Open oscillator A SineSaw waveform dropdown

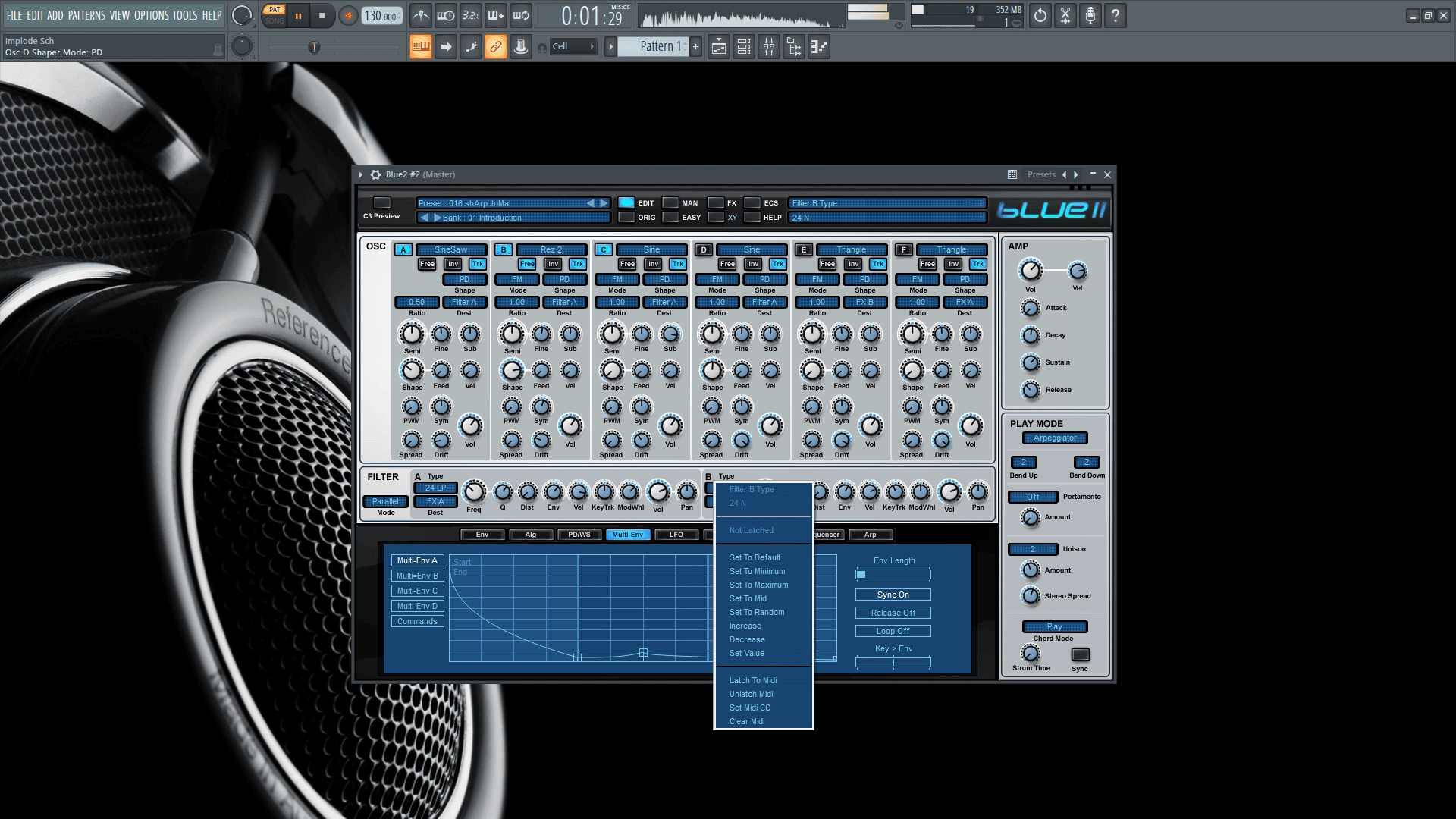click(451, 249)
